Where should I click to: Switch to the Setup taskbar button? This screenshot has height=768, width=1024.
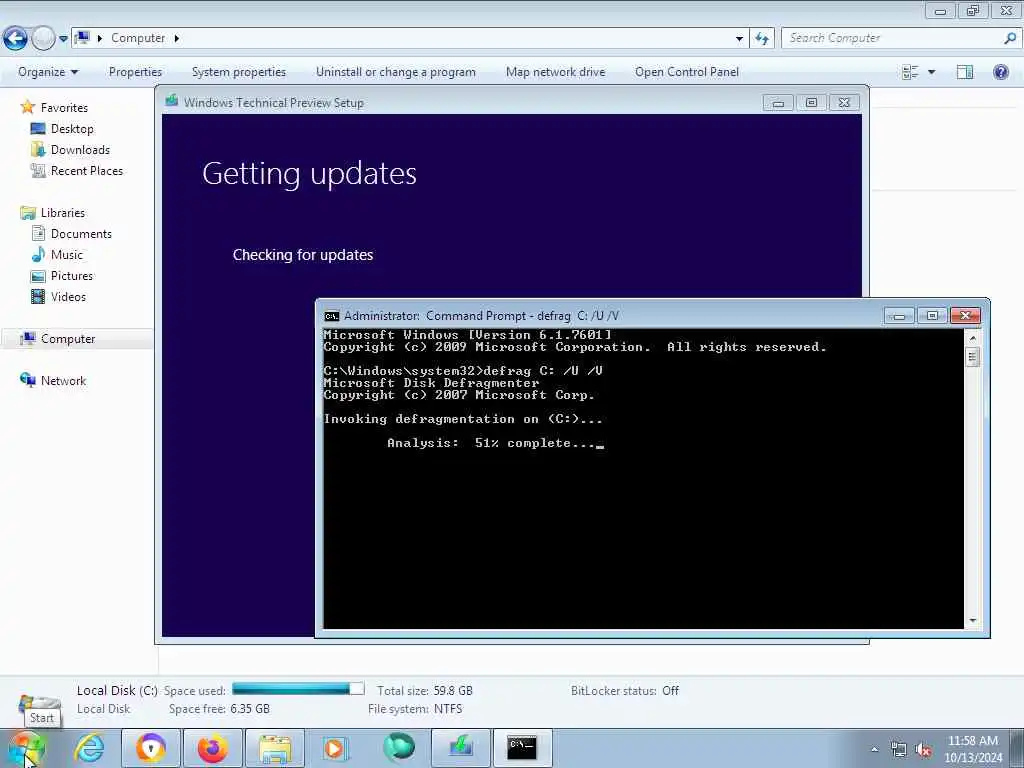pyautogui.click(x=460, y=748)
